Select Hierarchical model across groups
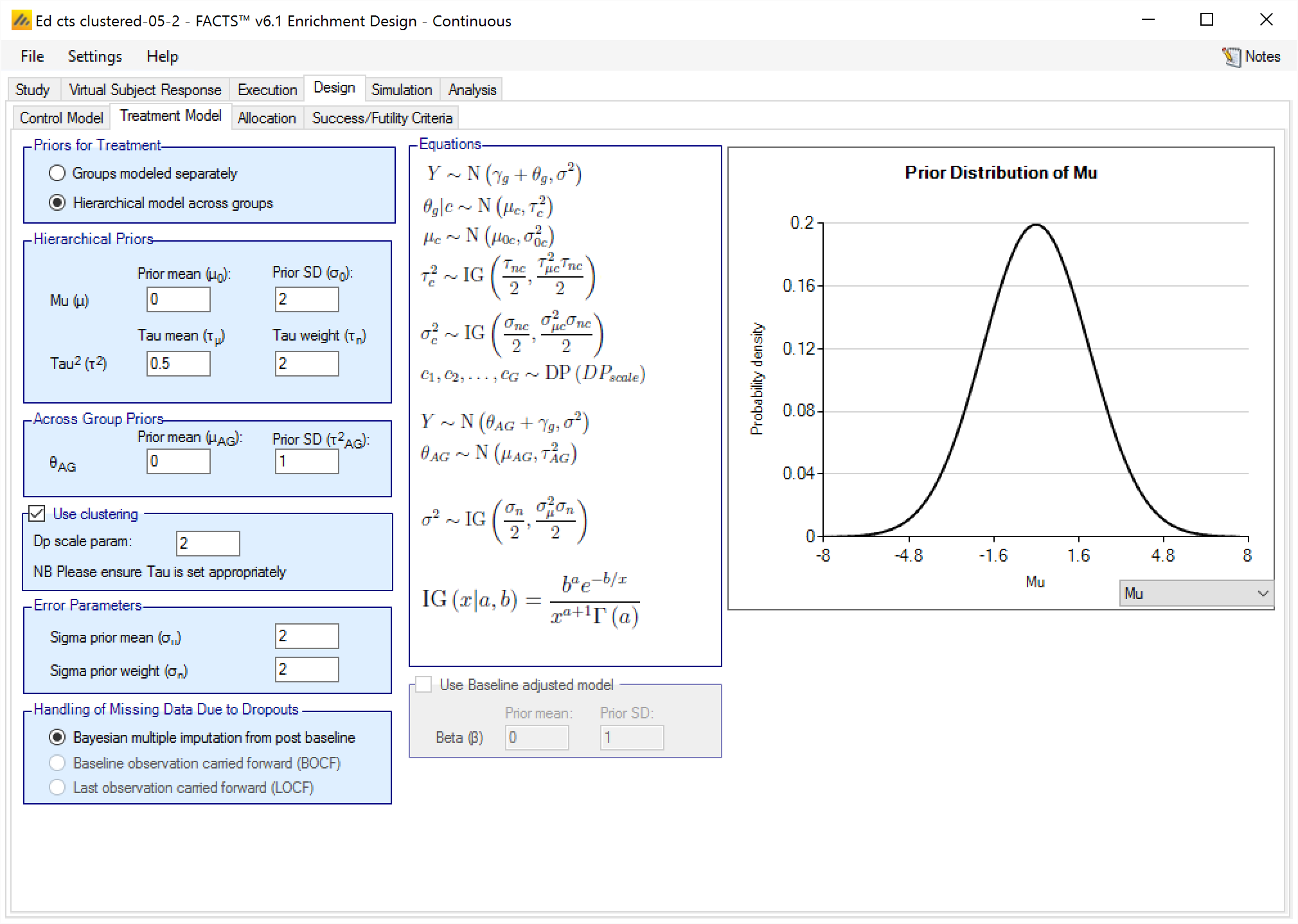 click(x=57, y=203)
